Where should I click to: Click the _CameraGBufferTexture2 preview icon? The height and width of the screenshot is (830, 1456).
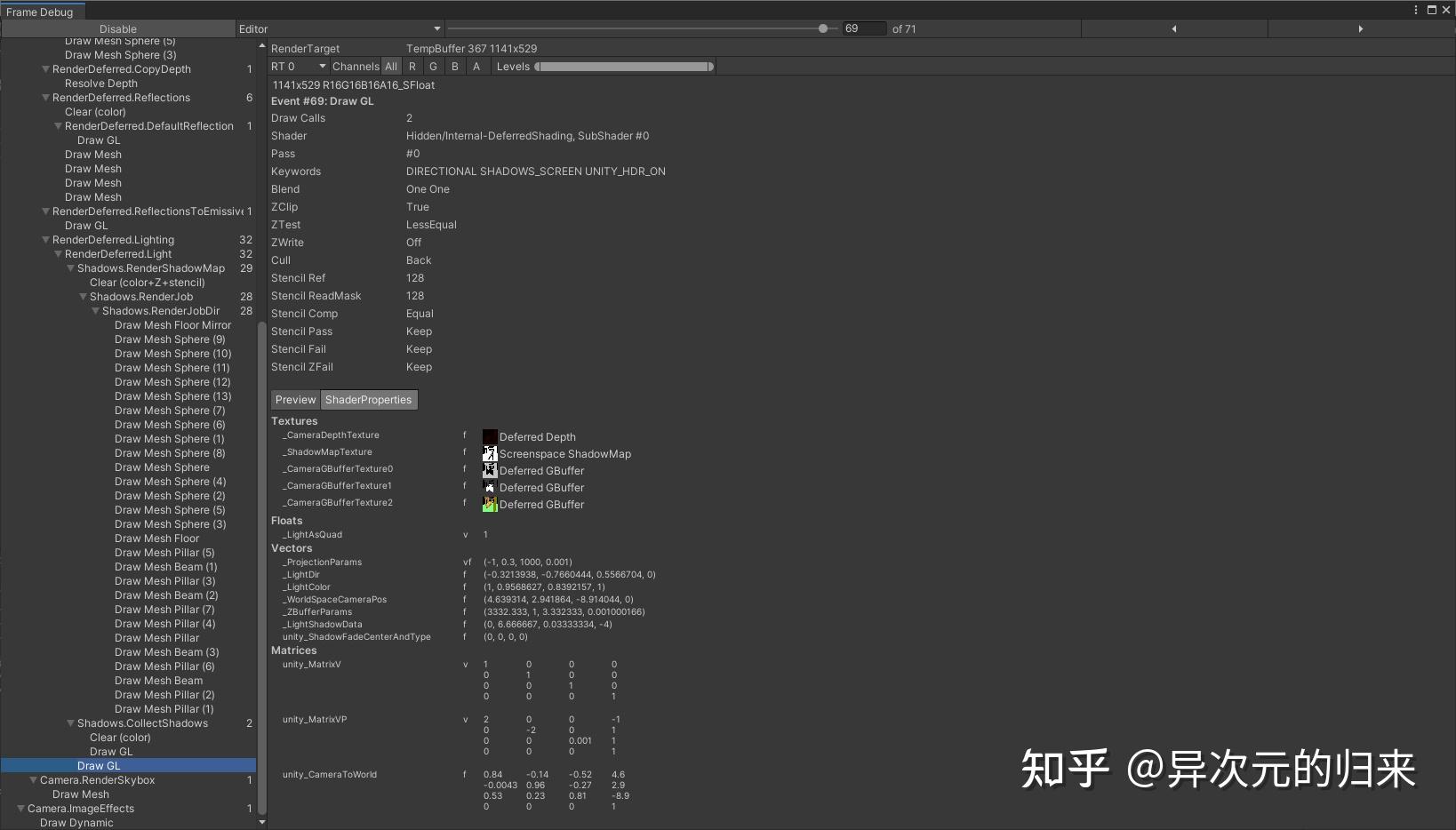tap(490, 503)
